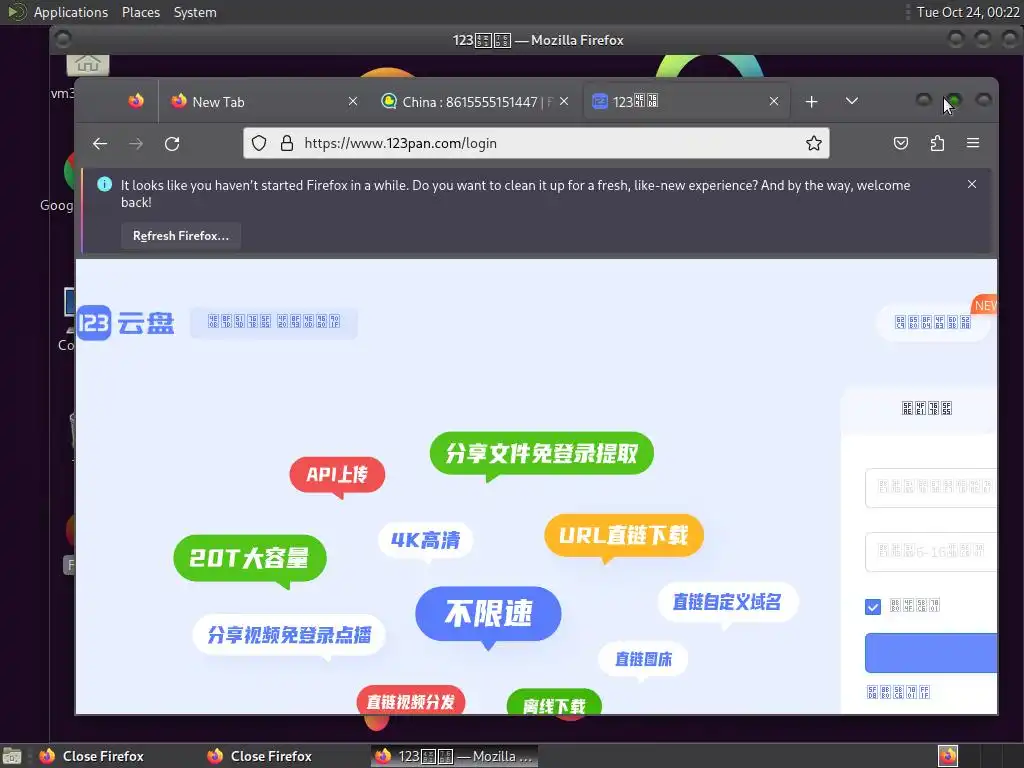
Task: Open the Extensions puzzle icon
Action: (x=937, y=143)
